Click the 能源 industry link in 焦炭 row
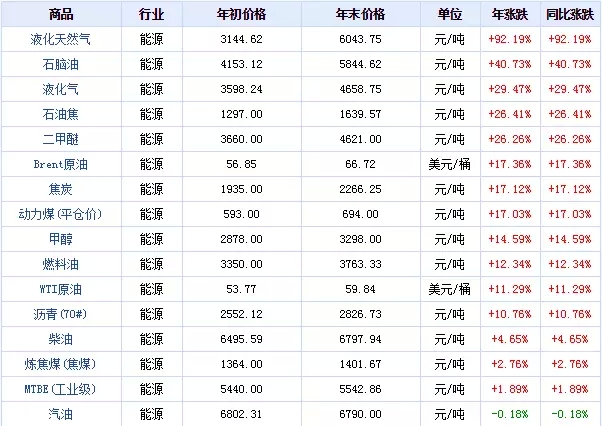Image resolution: width=602 pixels, height=426 pixels. (151, 188)
